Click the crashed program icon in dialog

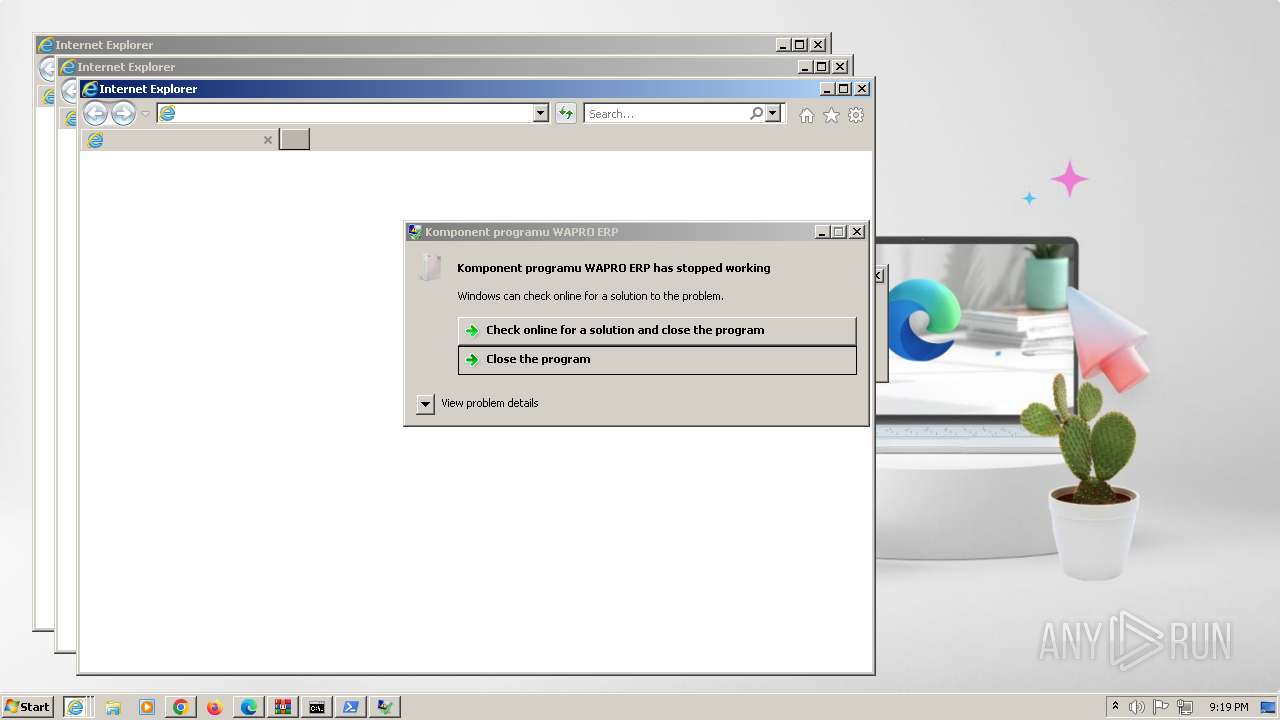(430, 268)
